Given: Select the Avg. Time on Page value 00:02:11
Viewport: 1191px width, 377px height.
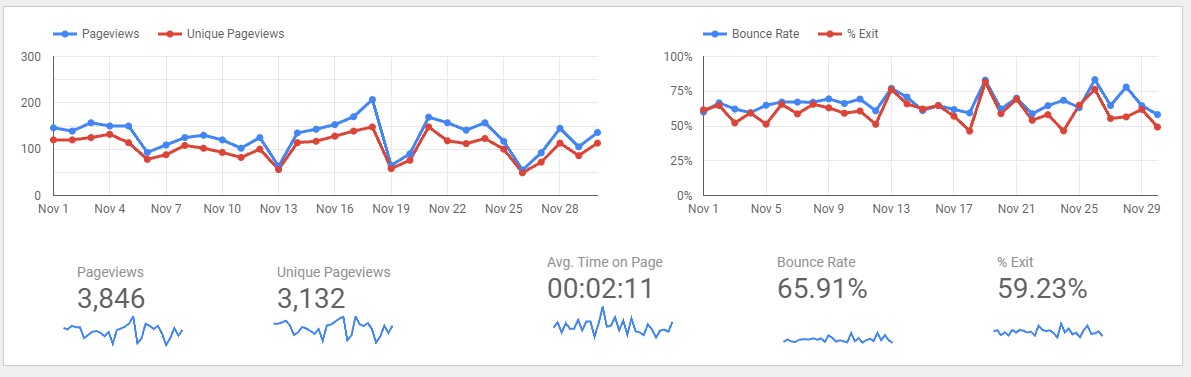Looking at the screenshot, I should click(600, 289).
